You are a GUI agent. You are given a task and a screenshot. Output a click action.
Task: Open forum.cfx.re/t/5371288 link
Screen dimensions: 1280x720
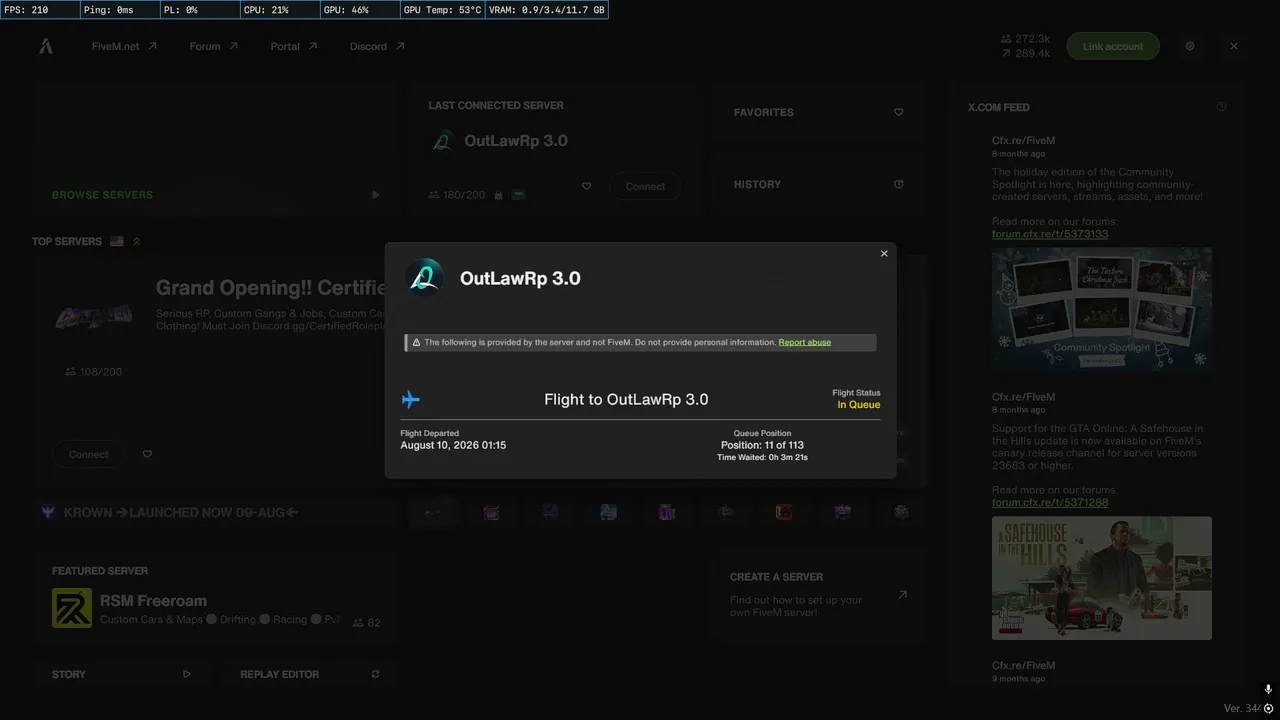point(1050,502)
